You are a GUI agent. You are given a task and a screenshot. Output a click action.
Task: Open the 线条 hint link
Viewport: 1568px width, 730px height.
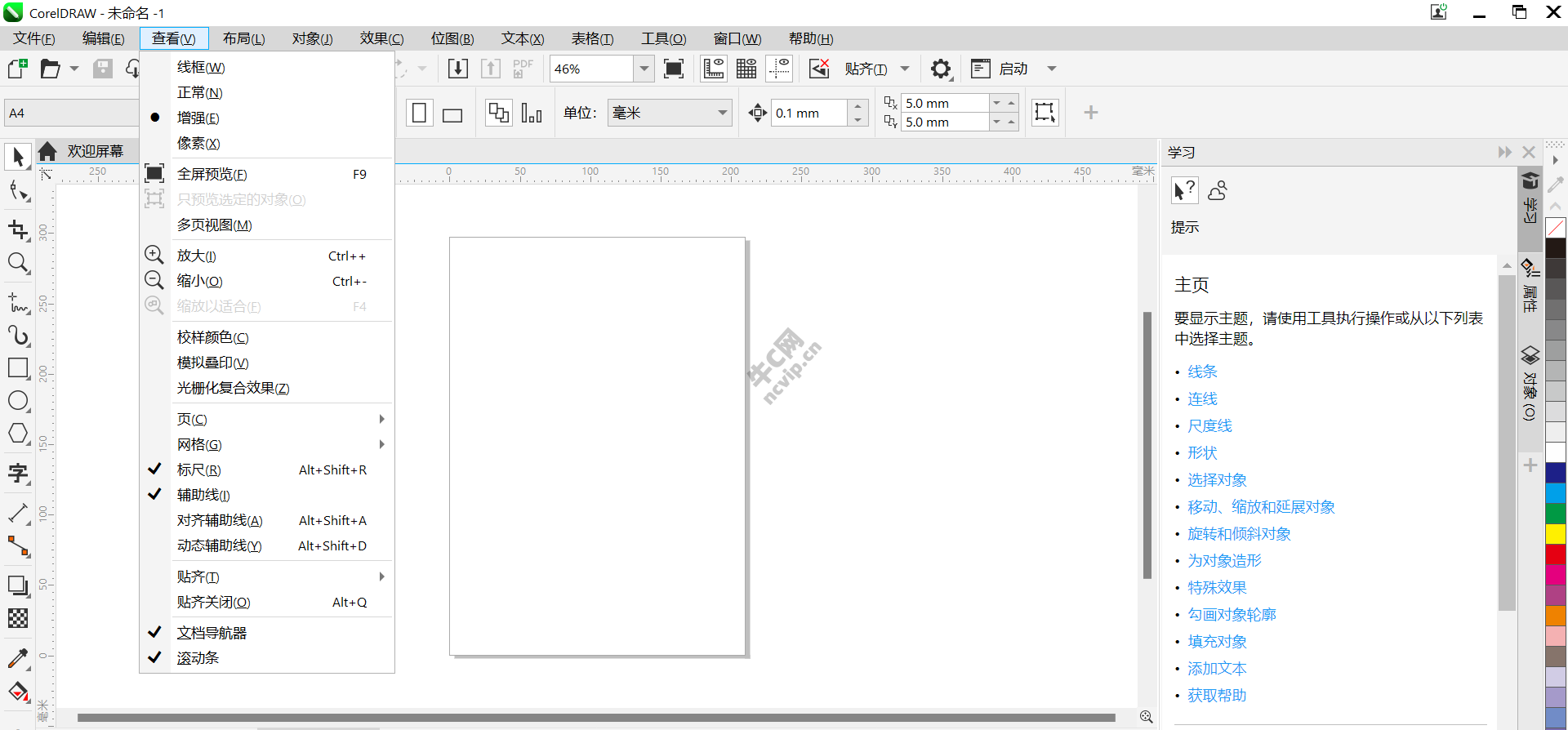tap(1202, 372)
